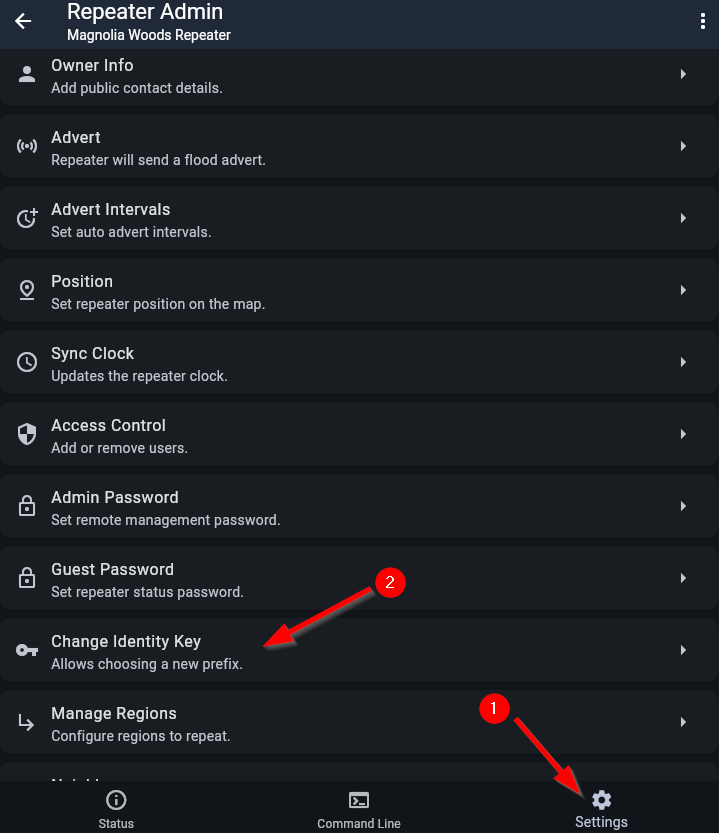Viewport: 719px width, 833px height.
Task: Switch to the Status tab
Action: (x=116, y=807)
